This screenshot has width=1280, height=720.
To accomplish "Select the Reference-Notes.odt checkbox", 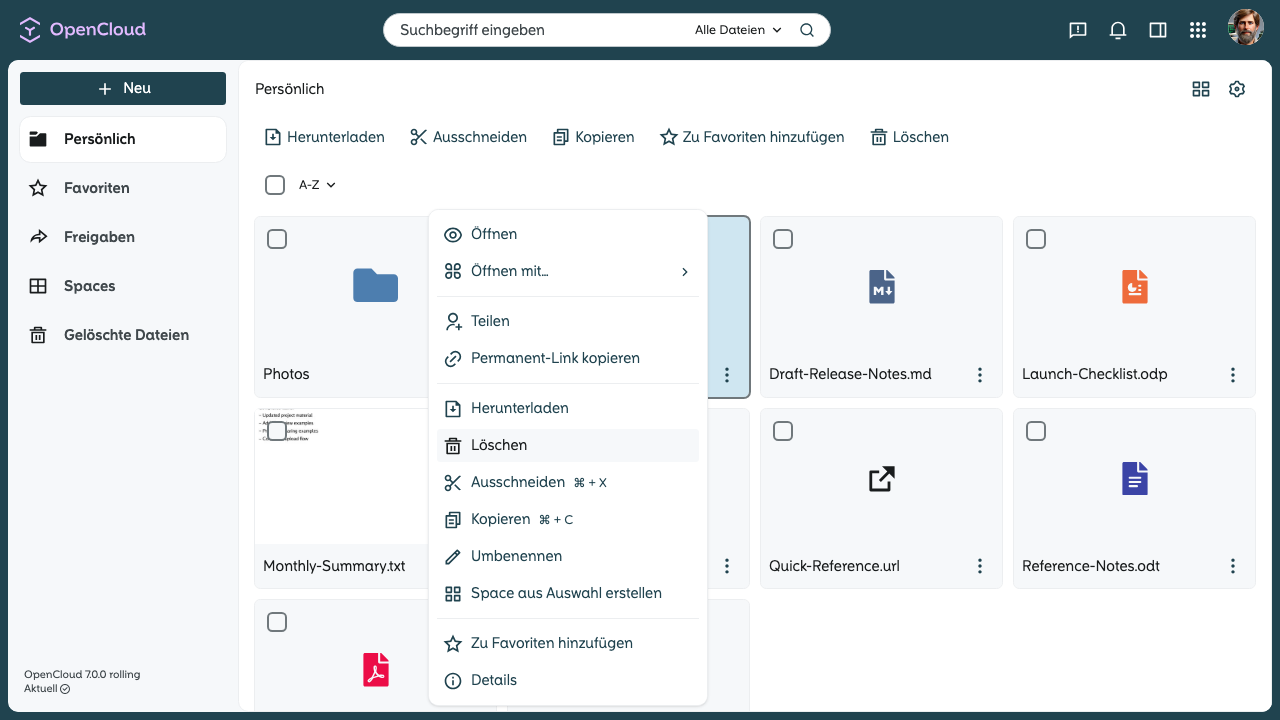I will click(x=1036, y=431).
